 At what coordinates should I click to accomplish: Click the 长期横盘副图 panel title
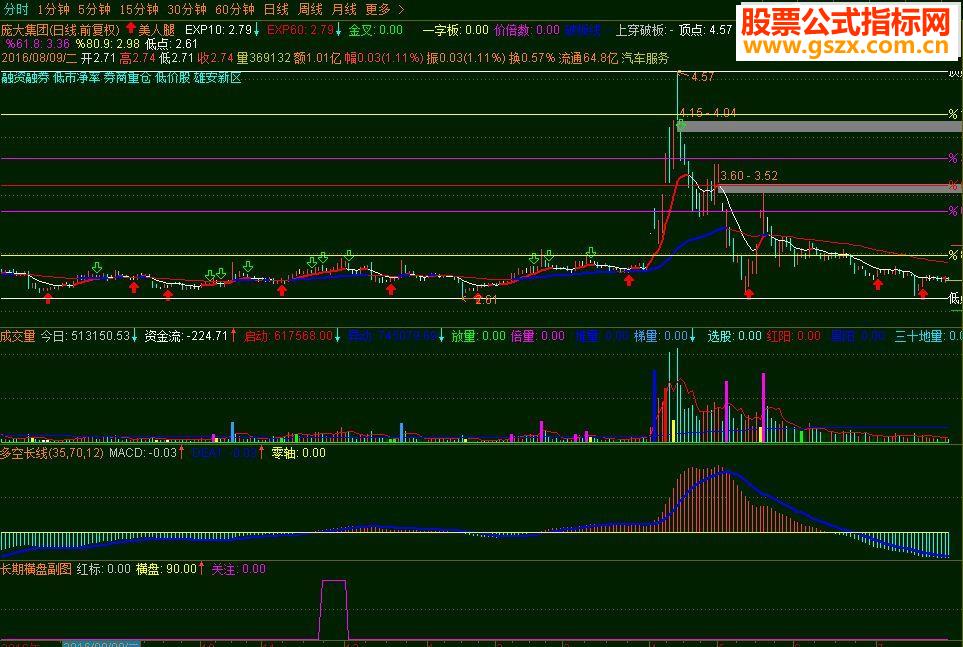point(36,569)
